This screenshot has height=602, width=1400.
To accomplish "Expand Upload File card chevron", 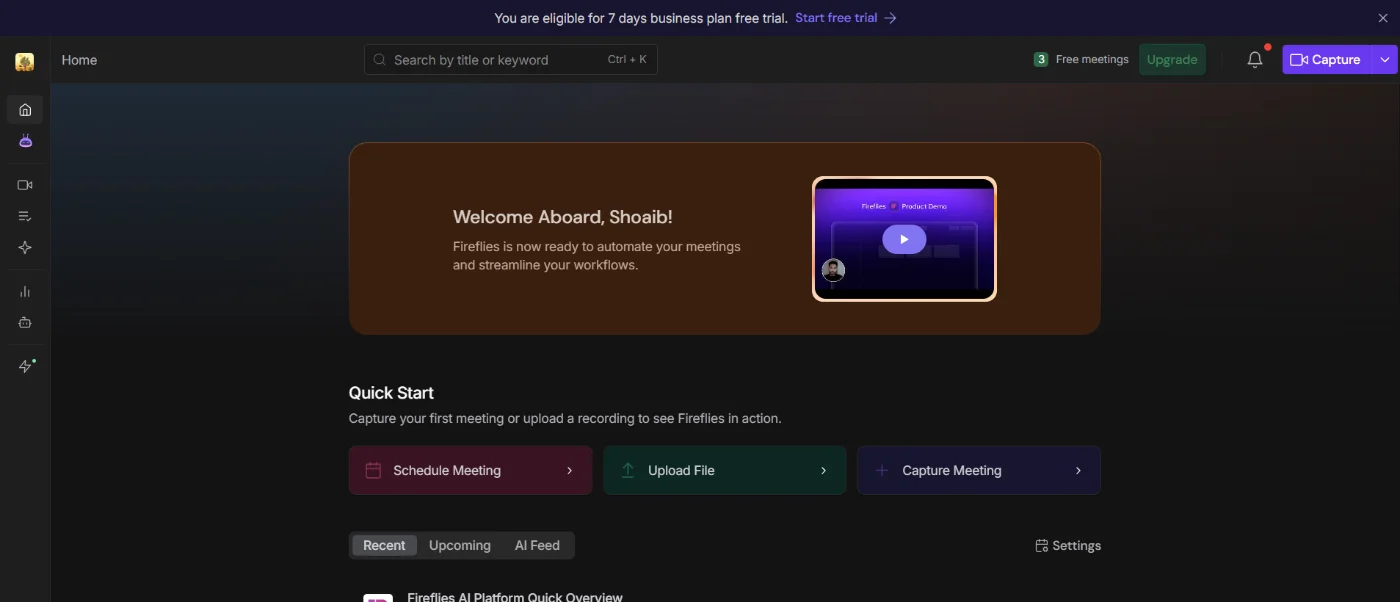I will [x=824, y=471].
